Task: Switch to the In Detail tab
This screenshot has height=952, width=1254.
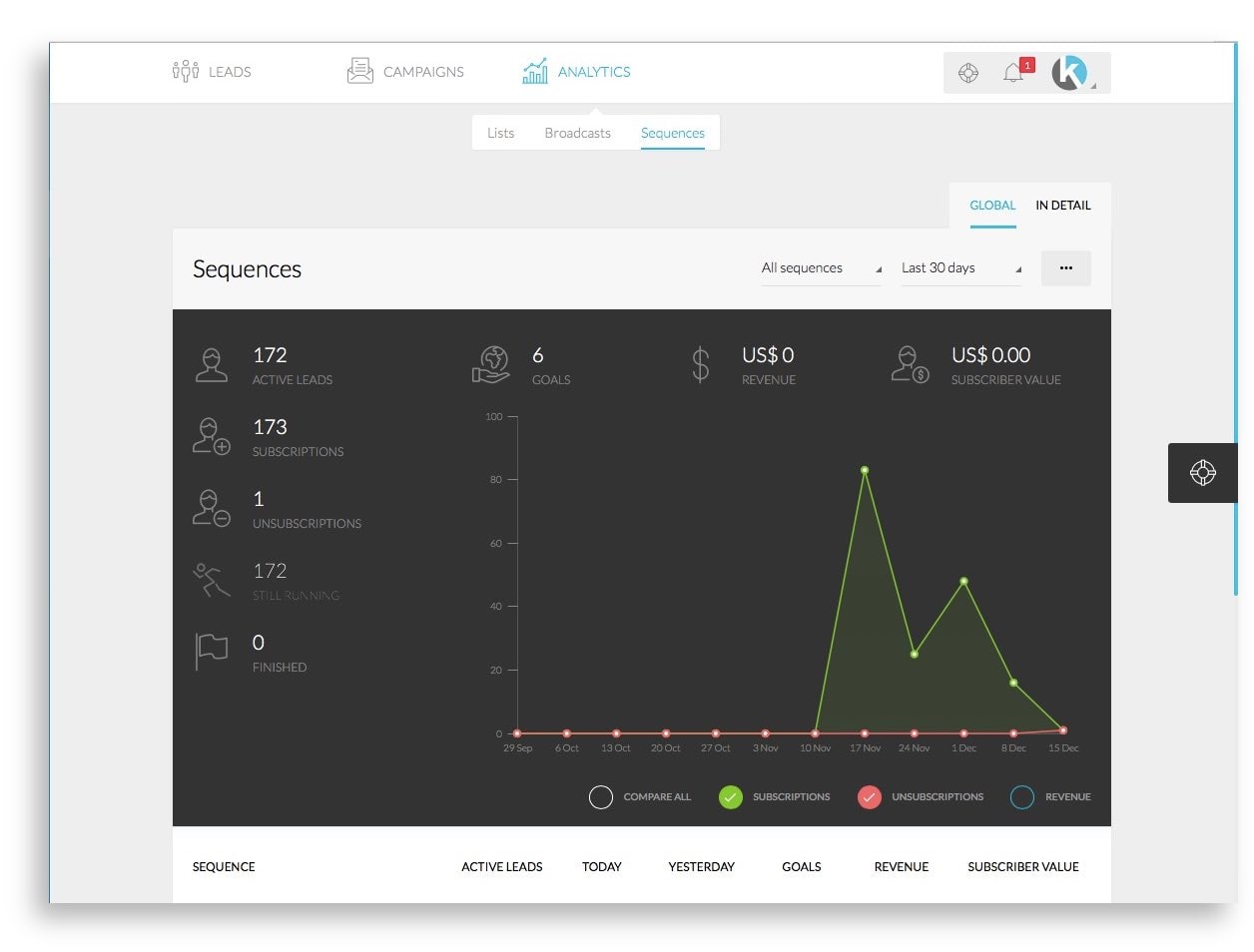Action: click(1062, 206)
